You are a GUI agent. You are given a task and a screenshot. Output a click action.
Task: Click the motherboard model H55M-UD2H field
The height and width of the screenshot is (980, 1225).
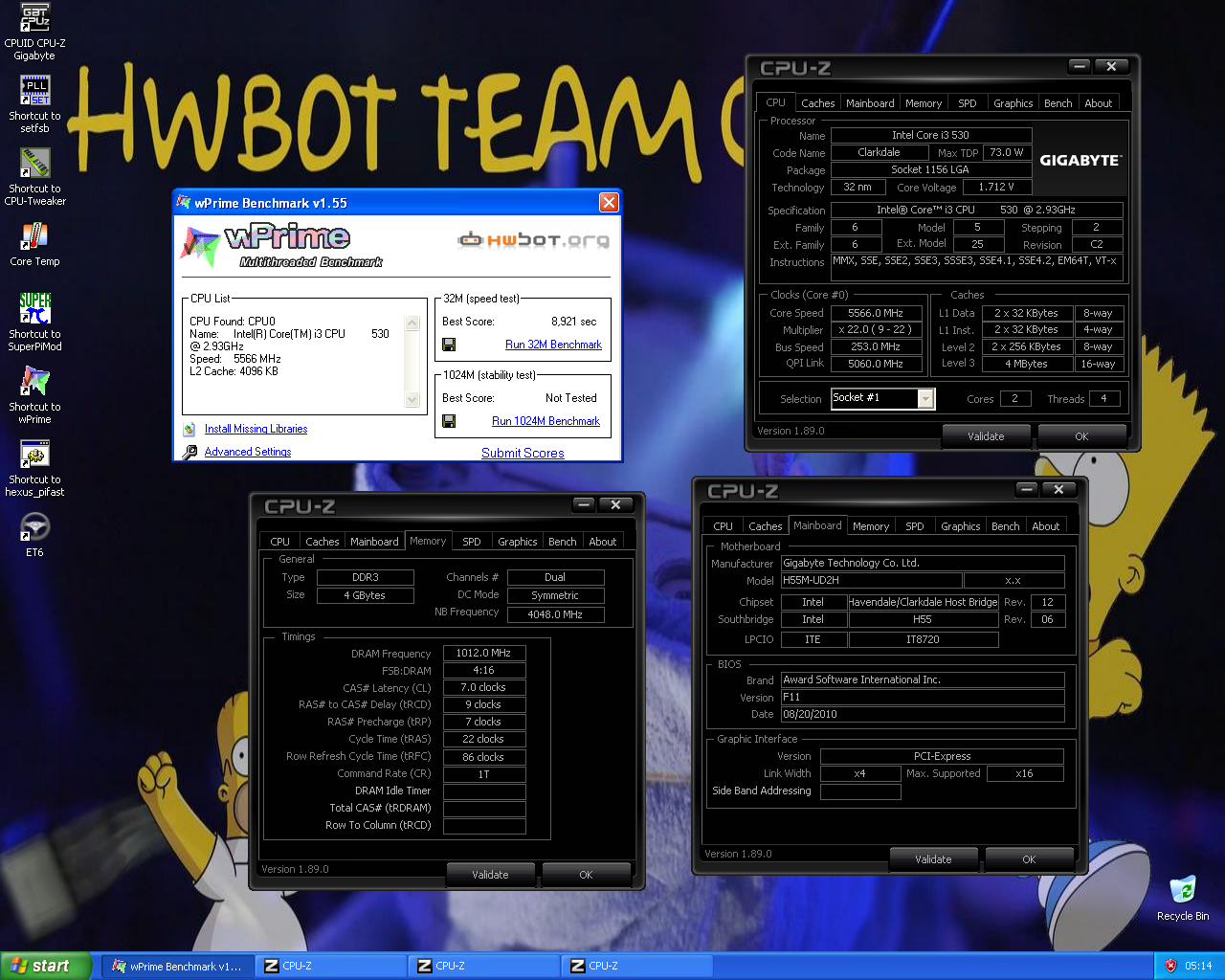[871, 580]
